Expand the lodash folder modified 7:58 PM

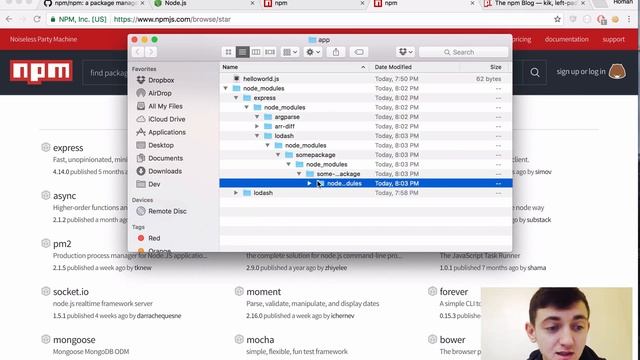point(236,193)
